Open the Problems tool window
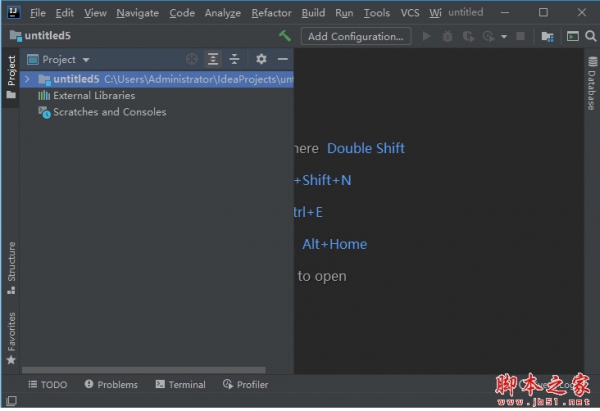The width and height of the screenshot is (600, 411). pos(111,385)
